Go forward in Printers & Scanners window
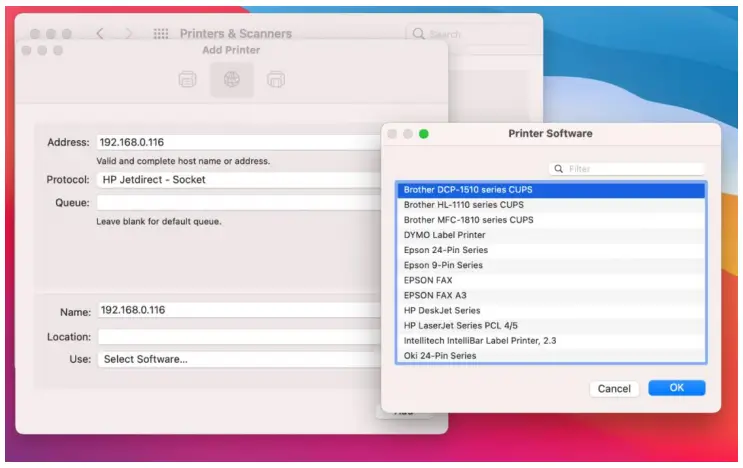Image resolution: width=743 pixels, height=468 pixels. pyautogui.click(x=128, y=34)
